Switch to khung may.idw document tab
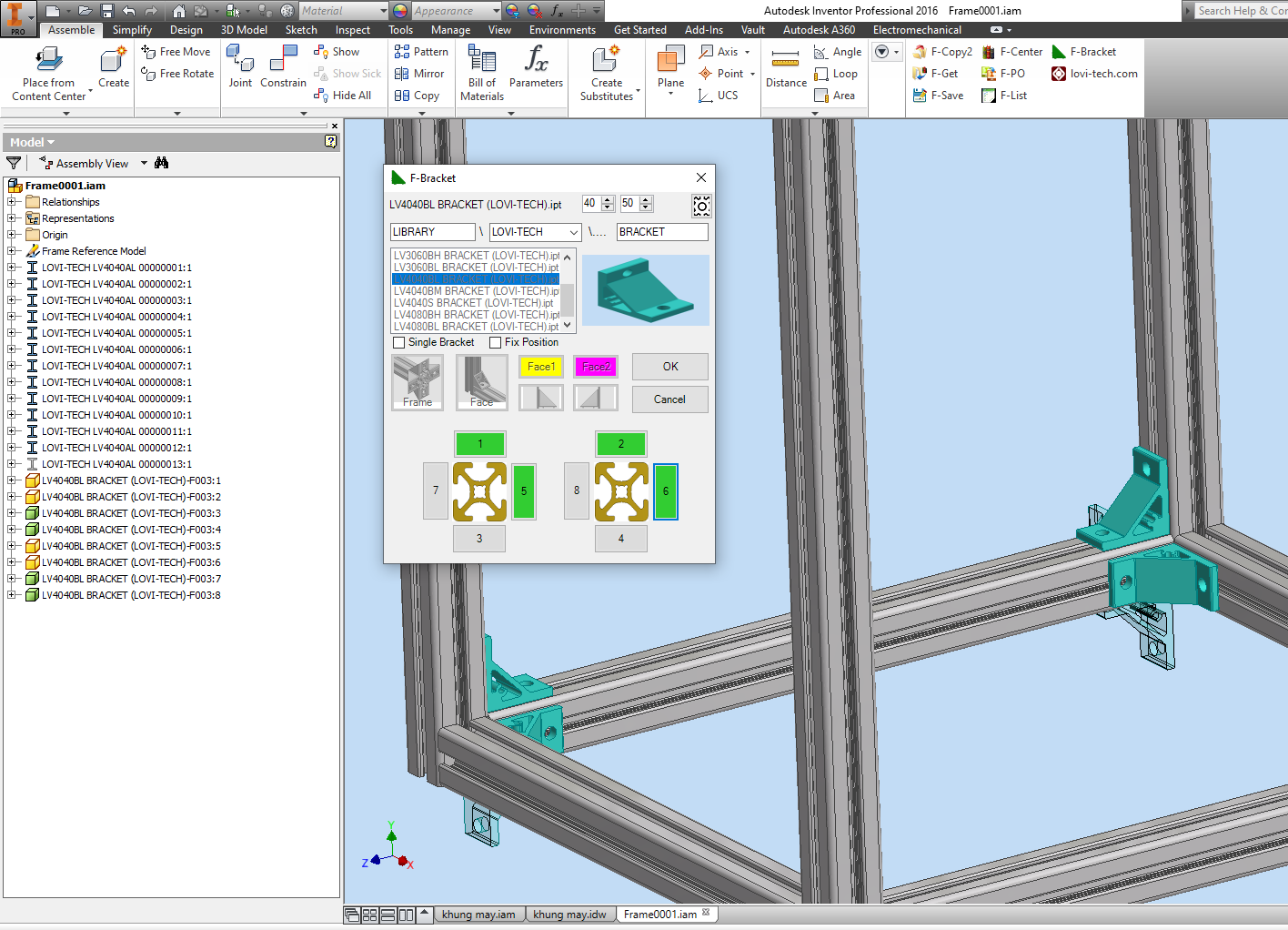This screenshot has height=930, width=1288. click(x=569, y=915)
